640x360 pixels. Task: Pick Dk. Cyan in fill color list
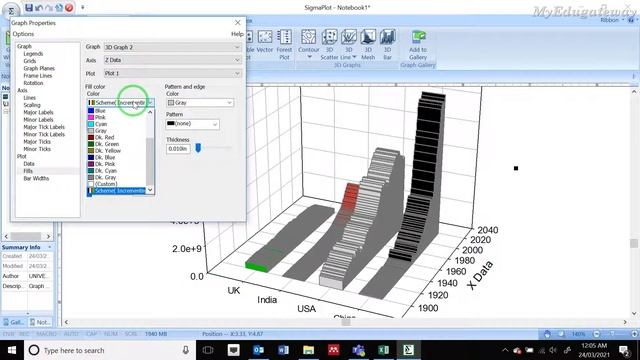point(117,171)
